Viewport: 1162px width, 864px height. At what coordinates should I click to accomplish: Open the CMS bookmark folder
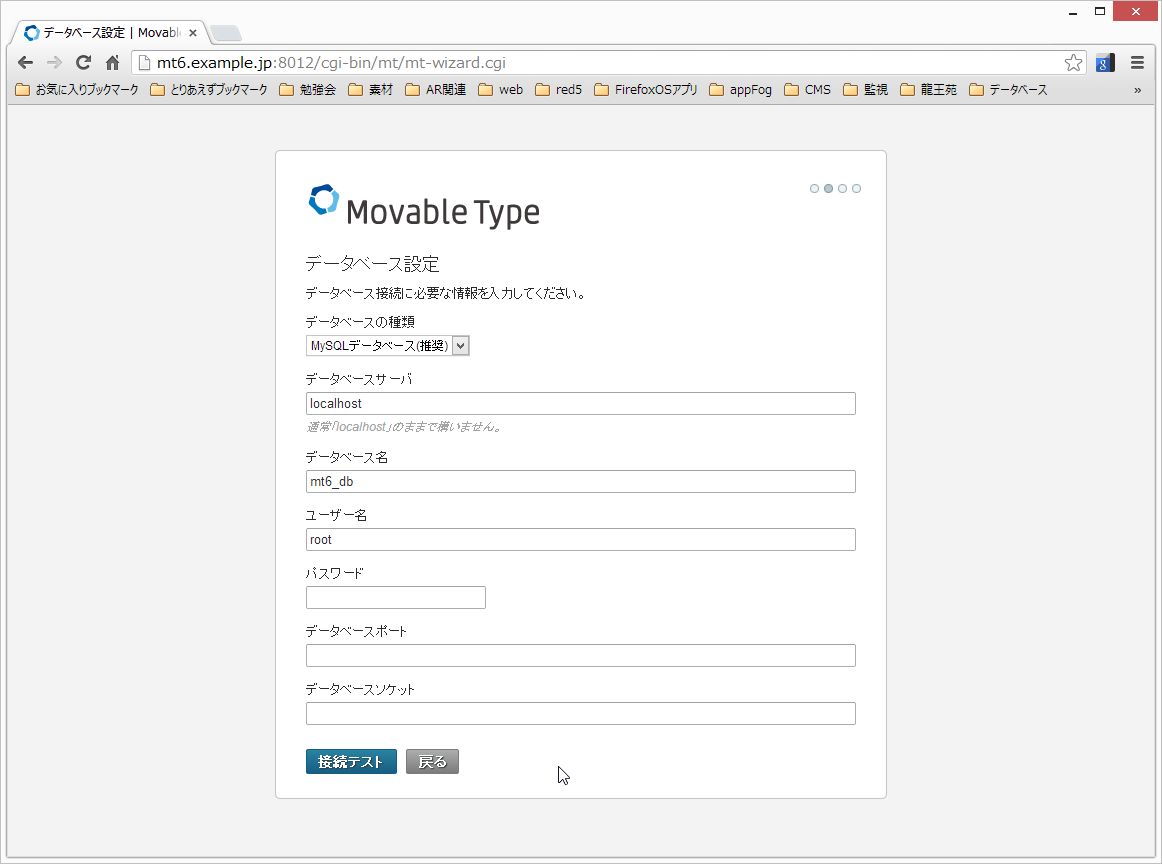(808, 90)
